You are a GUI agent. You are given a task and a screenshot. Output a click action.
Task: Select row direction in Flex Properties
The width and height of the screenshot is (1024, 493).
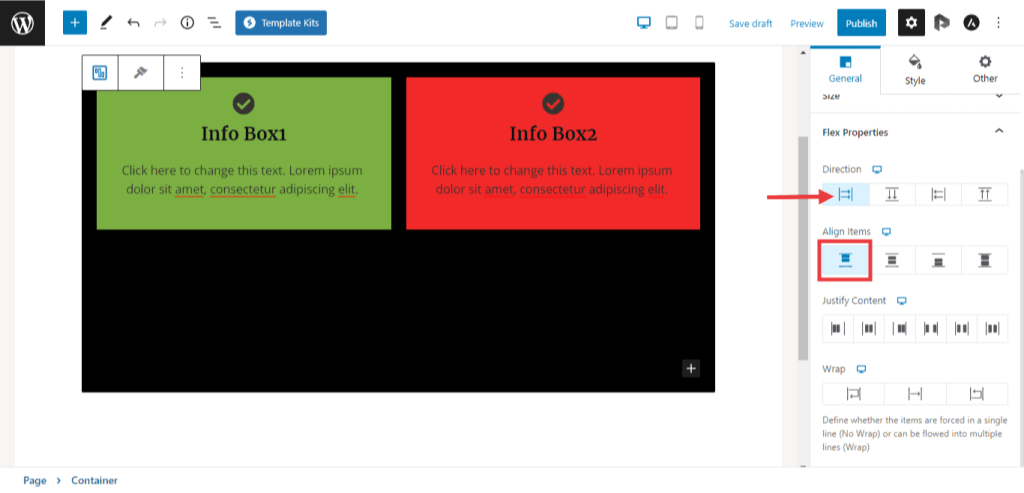(845, 195)
